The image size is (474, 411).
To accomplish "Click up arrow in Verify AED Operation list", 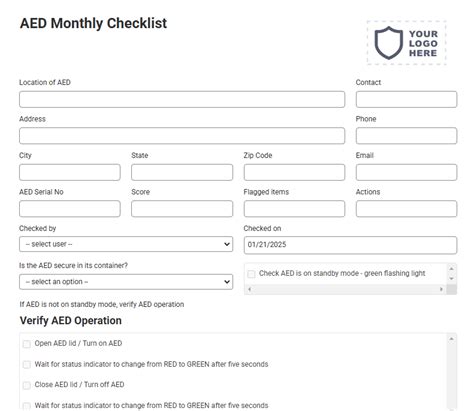I will [x=451, y=339].
